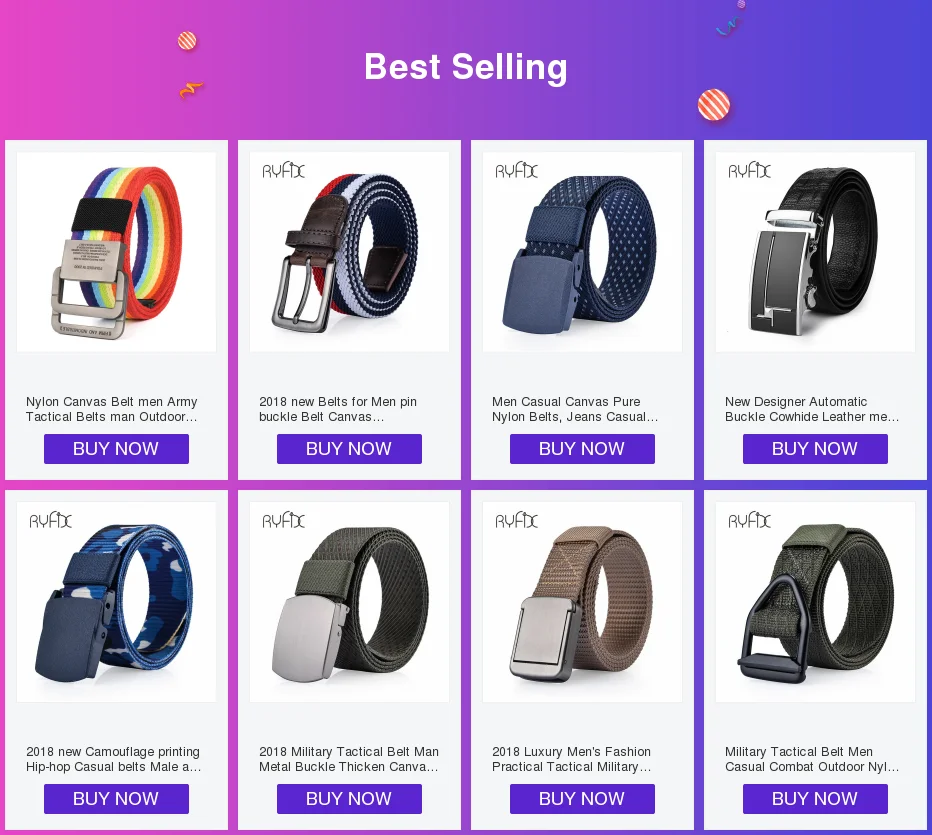
Task: Open the green belt with triangle buckle image
Action: click(x=816, y=602)
